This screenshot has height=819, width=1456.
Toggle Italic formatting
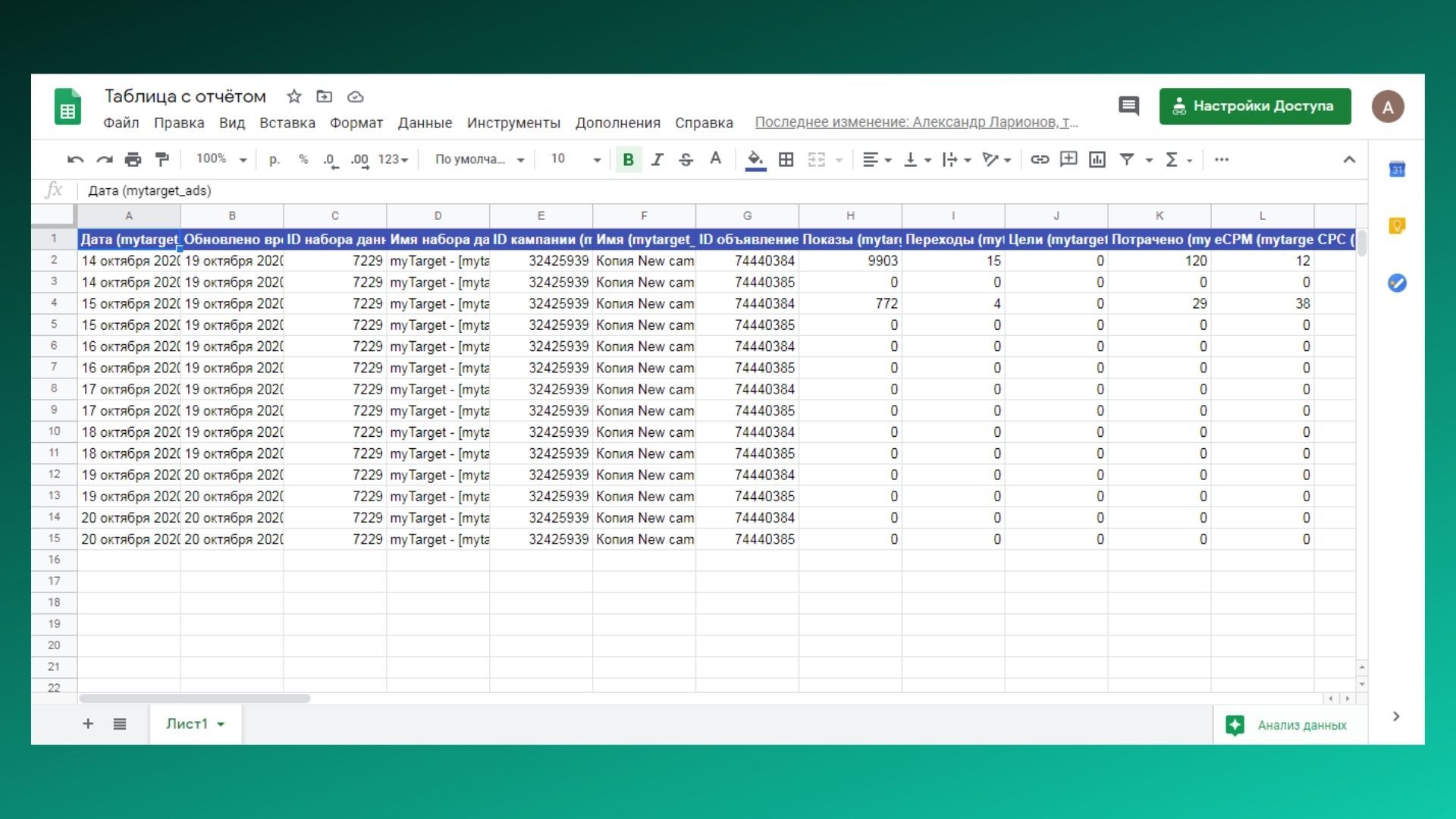pos(657,159)
